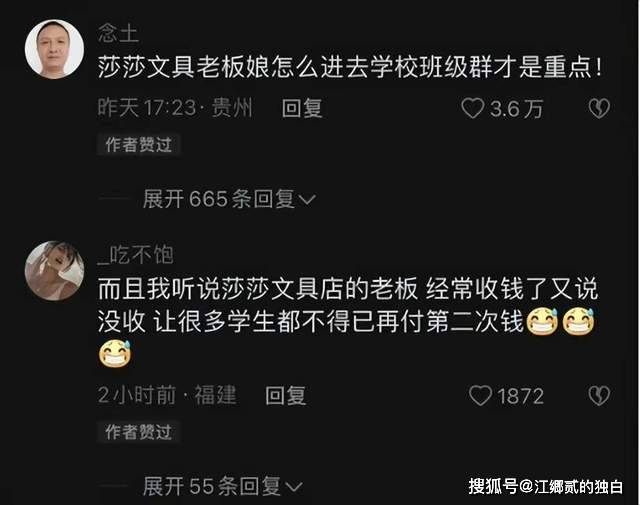Tap the heart icon beside 1872
The width and height of the screenshot is (640, 505).
[480, 396]
